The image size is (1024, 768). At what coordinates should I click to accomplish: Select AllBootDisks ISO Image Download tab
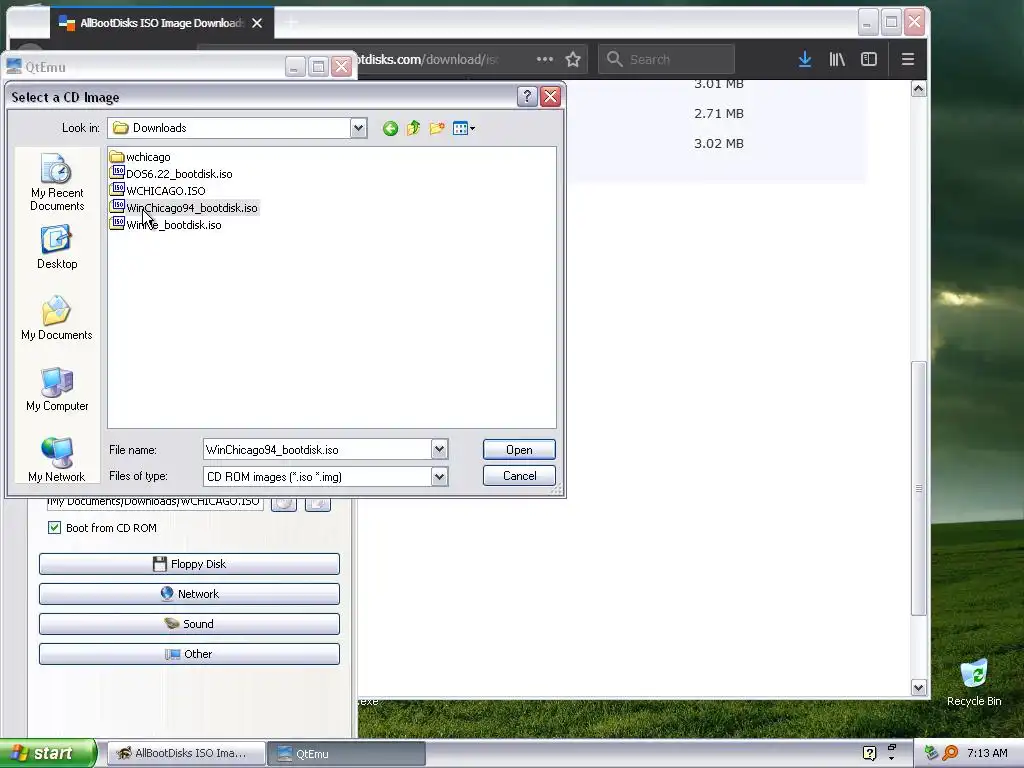coord(161,23)
